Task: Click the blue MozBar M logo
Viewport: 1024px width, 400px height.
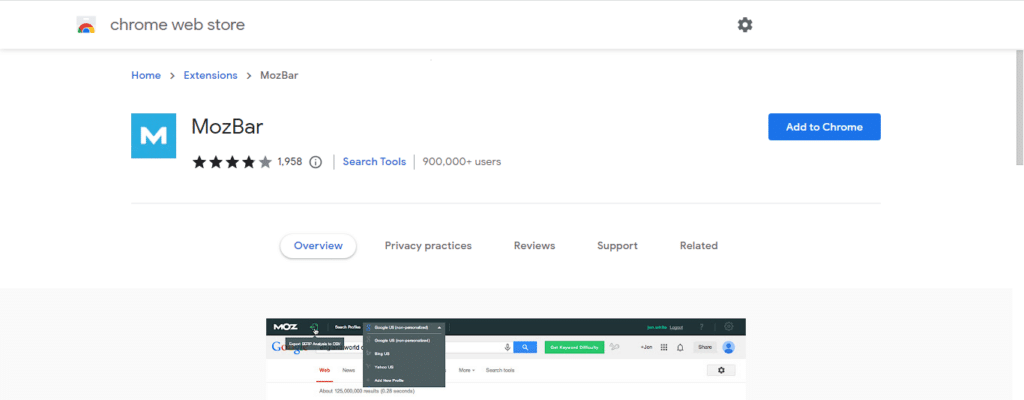Action: [153, 135]
